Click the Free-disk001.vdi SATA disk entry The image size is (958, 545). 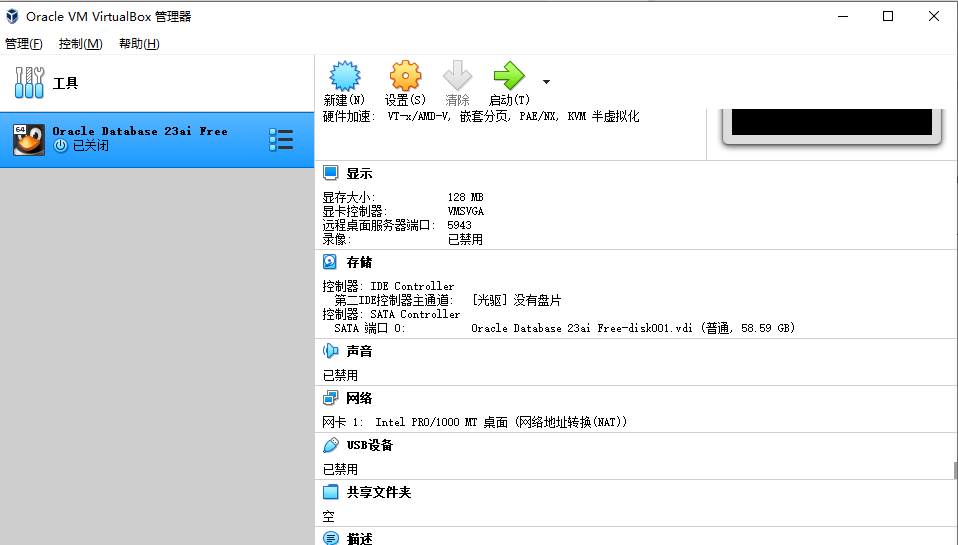tap(633, 328)
